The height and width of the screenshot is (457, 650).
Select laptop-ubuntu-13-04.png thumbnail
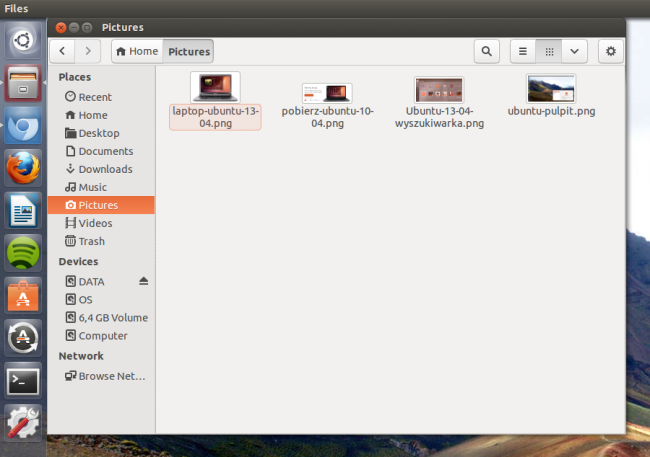click(215, 88)
